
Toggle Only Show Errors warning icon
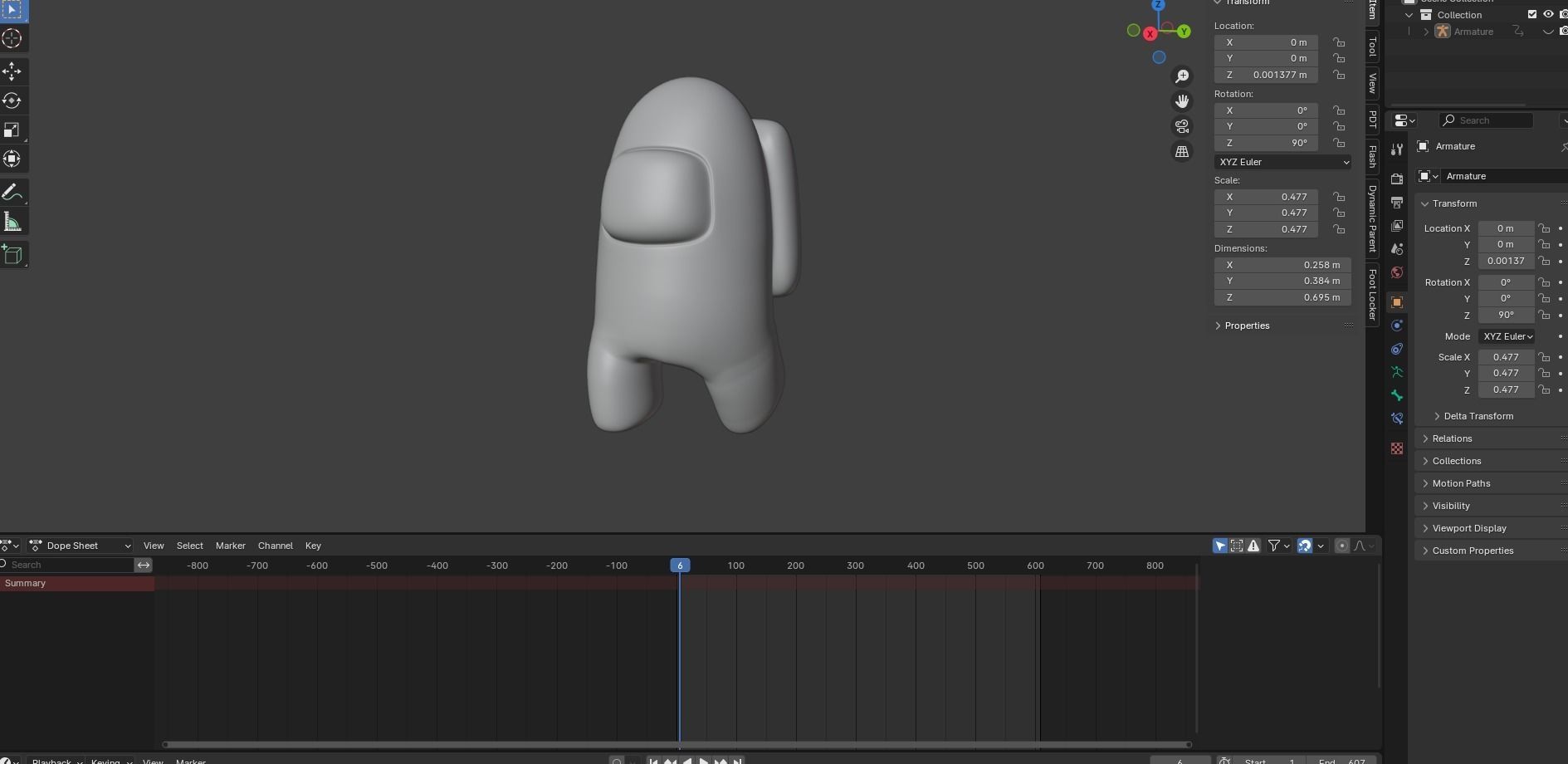click(1253, 546)
